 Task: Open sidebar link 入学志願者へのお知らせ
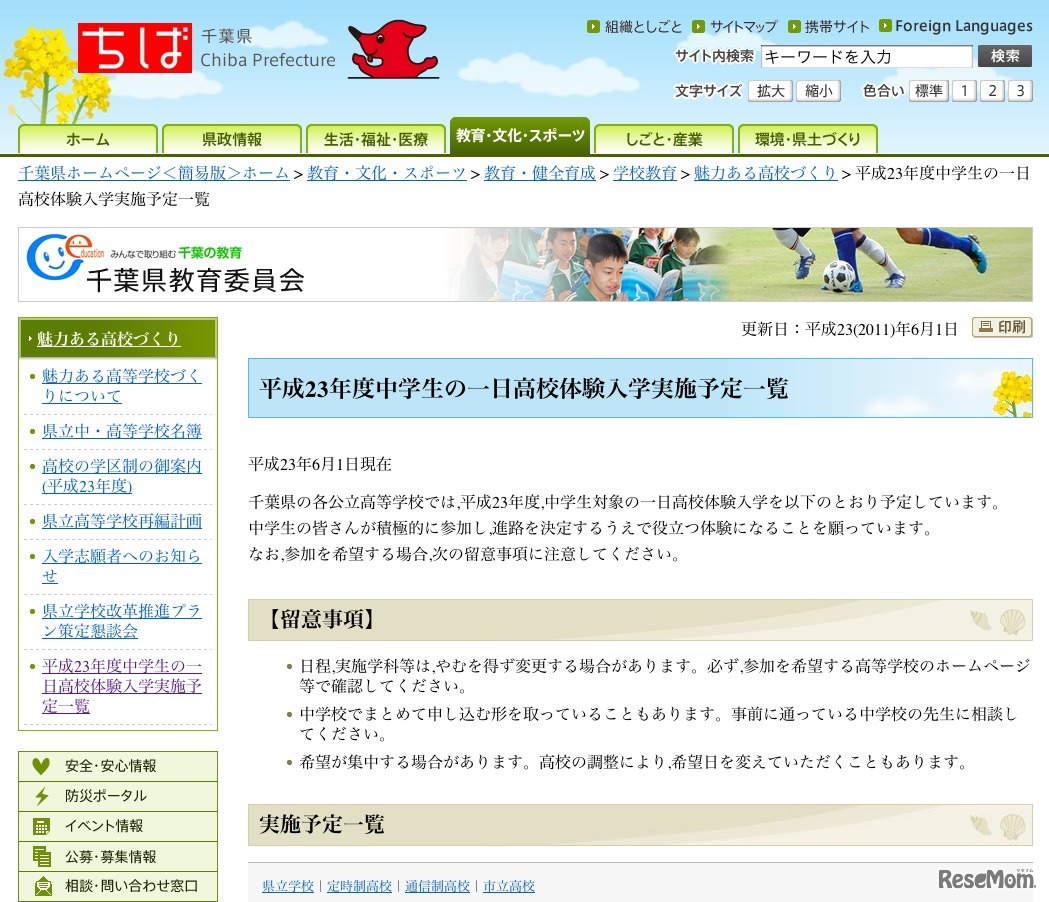121,565
